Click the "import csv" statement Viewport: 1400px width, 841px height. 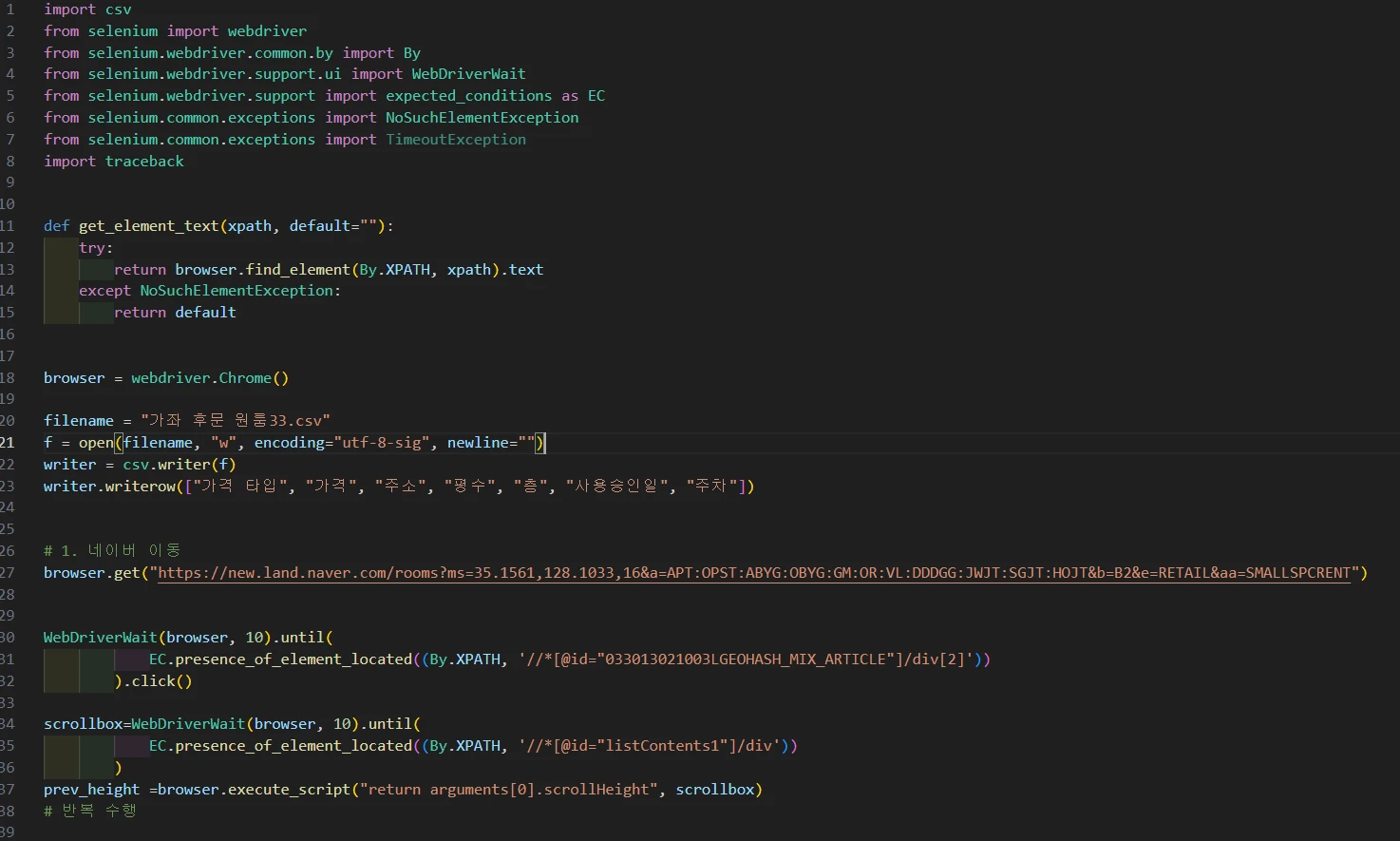(87, 10)
